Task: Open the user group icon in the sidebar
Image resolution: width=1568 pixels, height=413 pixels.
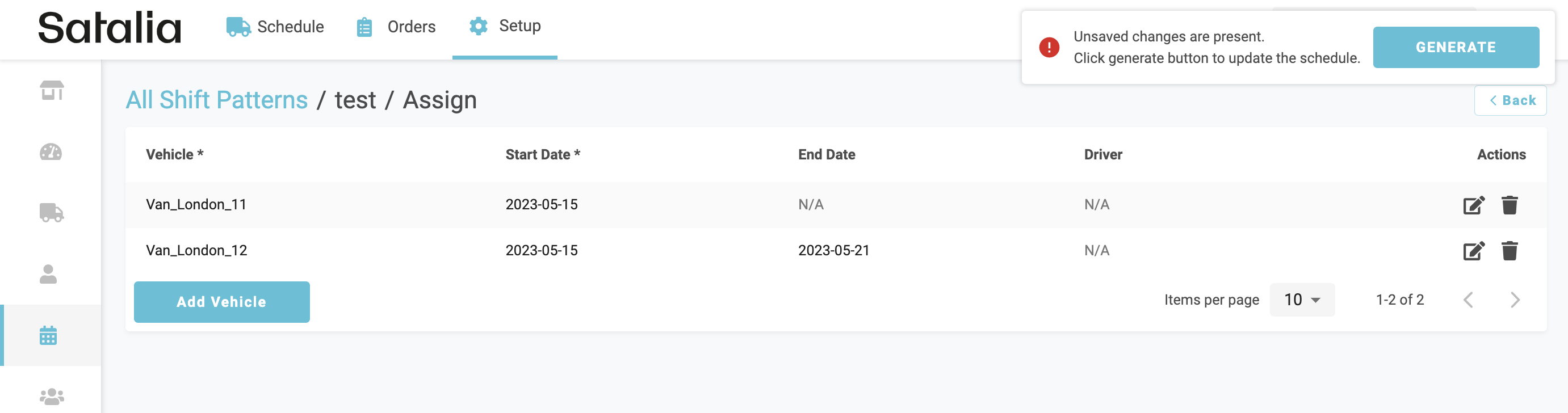Action: [52, 396]
